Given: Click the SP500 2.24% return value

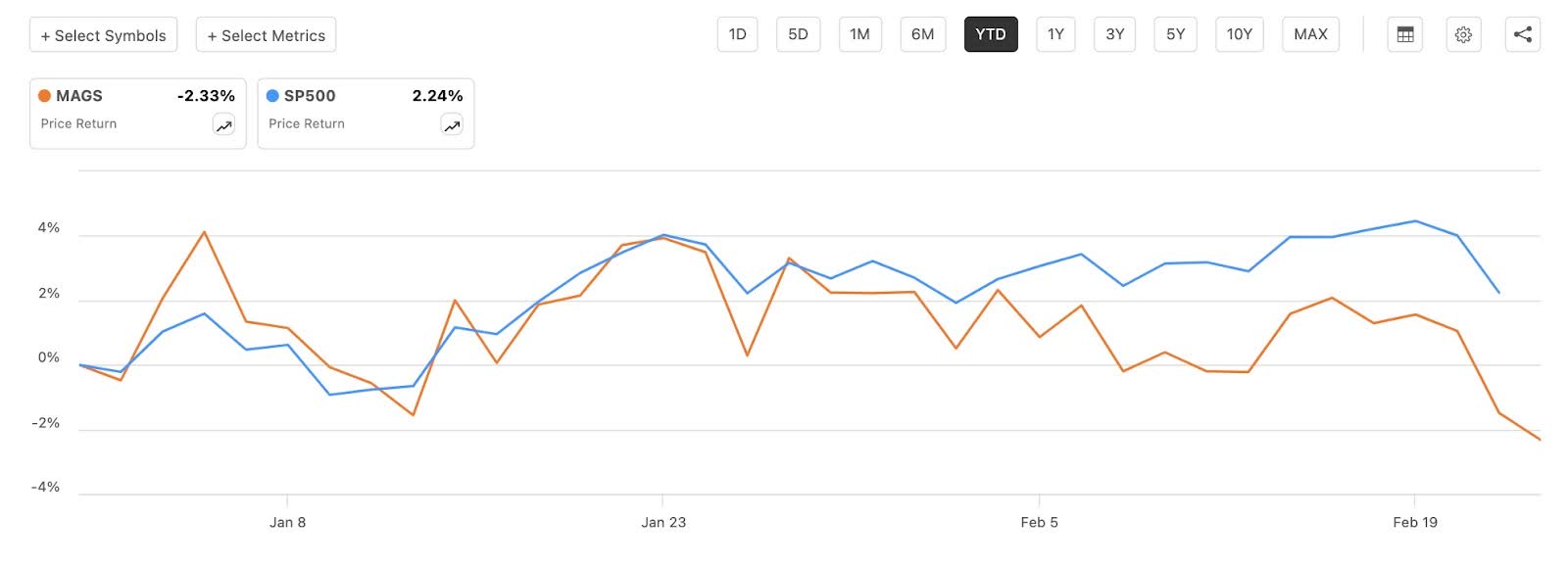Looking at the screenshot, I should pyautogui.click(x=436, y=95).
